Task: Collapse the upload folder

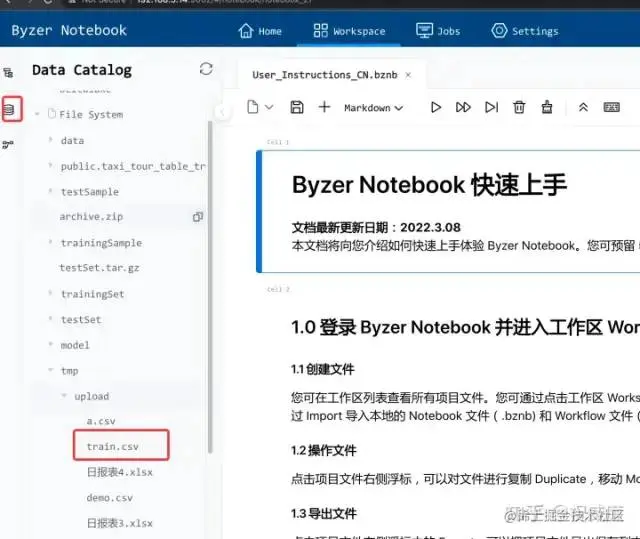Action: (x=64, y=396)
